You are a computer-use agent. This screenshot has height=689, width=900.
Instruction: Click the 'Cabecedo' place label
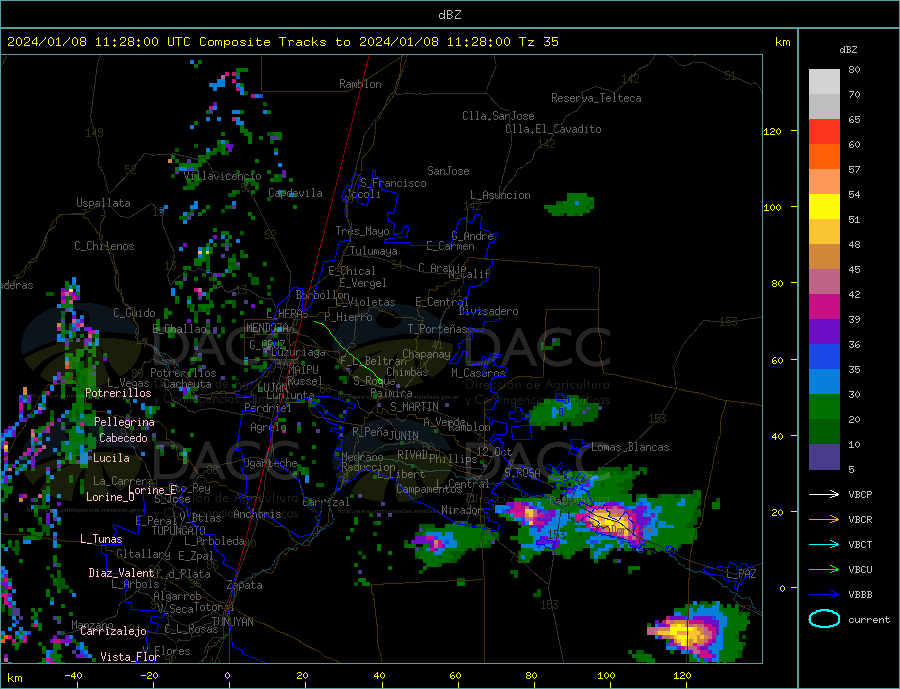(x=123, y=438)
